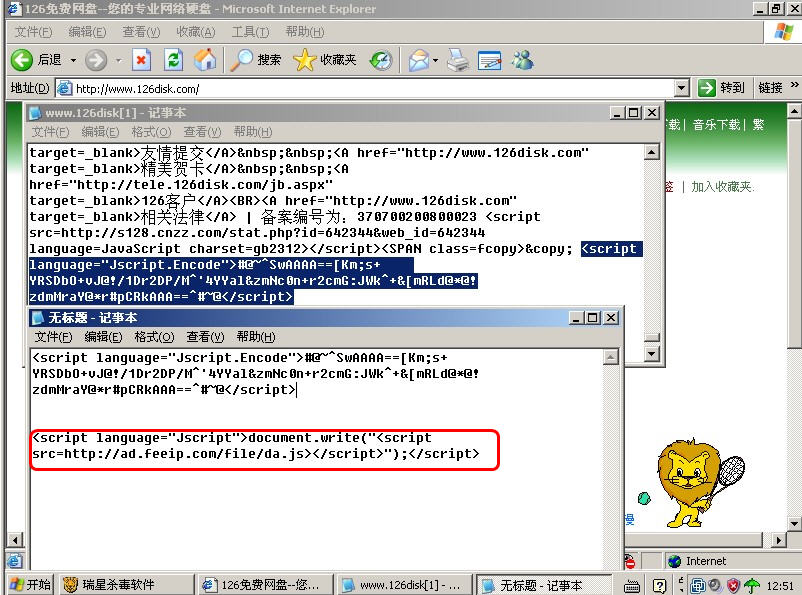This screenshot has height=595, width=802.
Task: Open IE 编辑(E) menu
Action: [x=87, y=32]
